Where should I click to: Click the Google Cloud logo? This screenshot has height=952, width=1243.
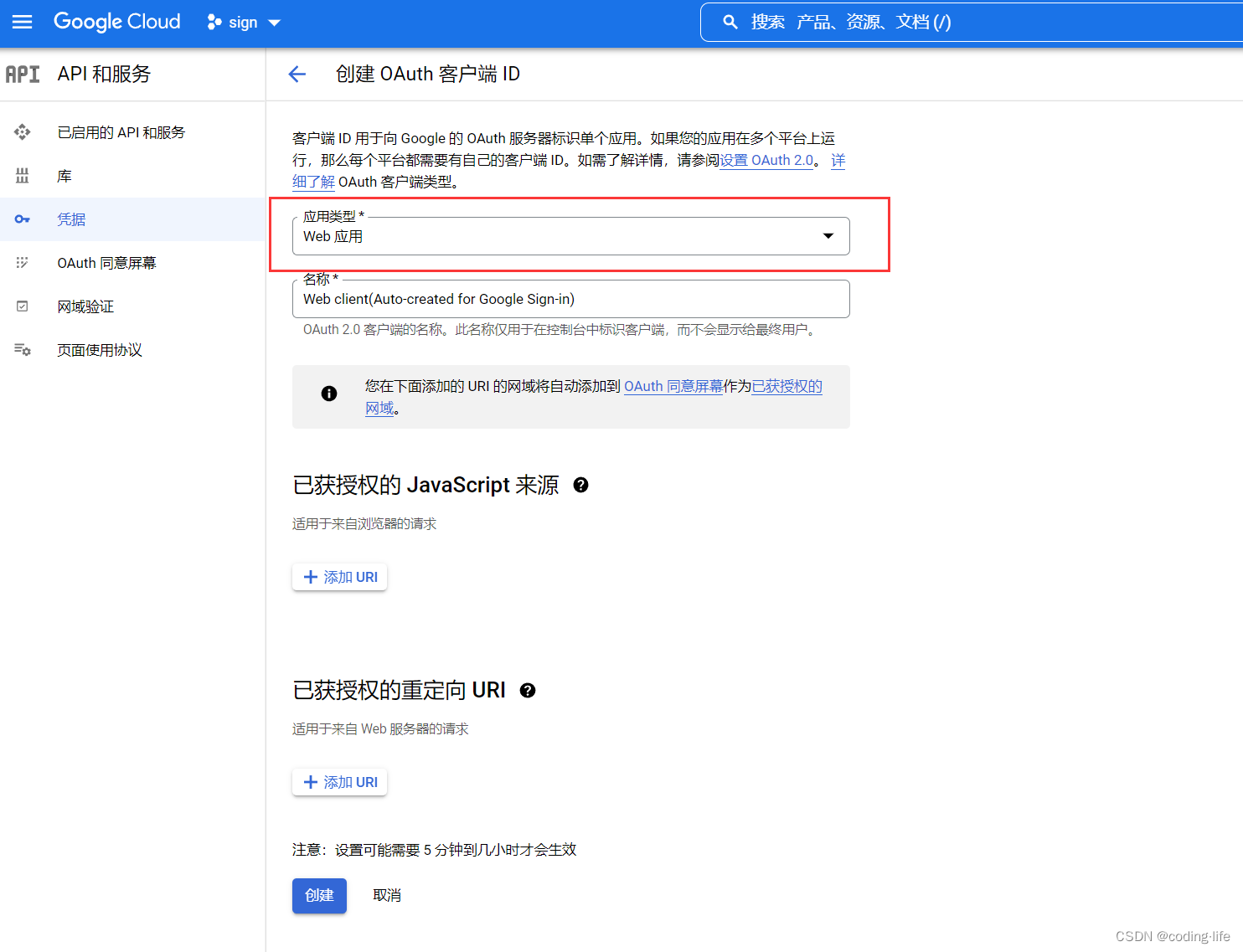[117, 22]
